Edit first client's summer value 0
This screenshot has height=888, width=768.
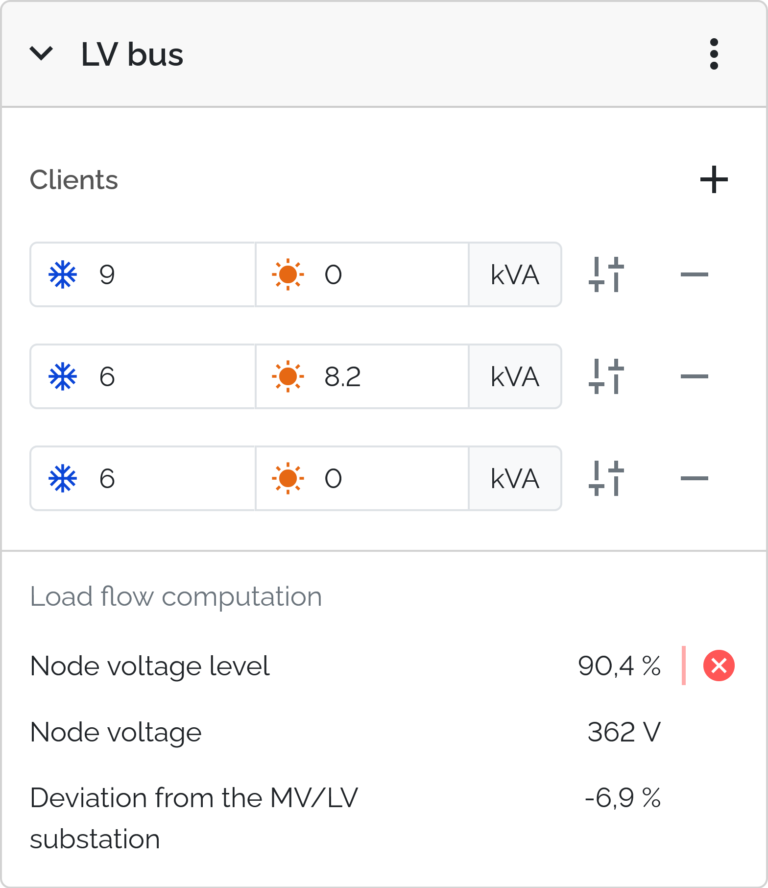(362, 275)
